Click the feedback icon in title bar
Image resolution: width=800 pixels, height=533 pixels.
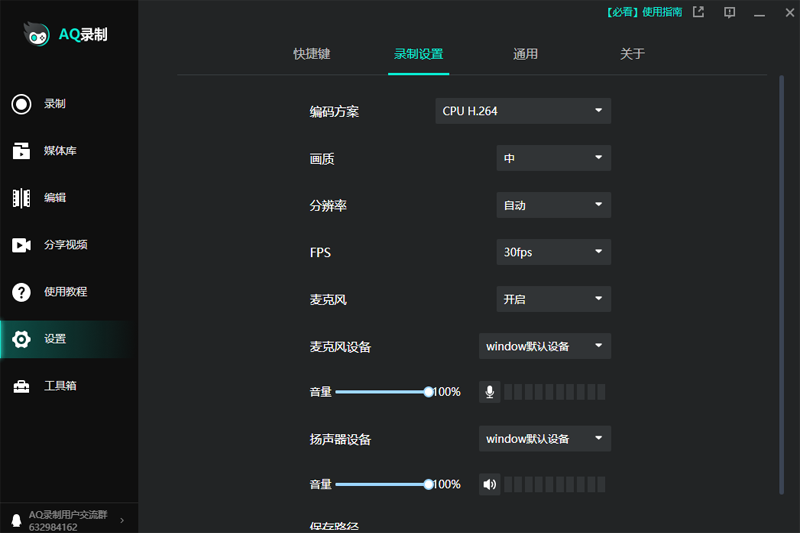click(730, 12)
